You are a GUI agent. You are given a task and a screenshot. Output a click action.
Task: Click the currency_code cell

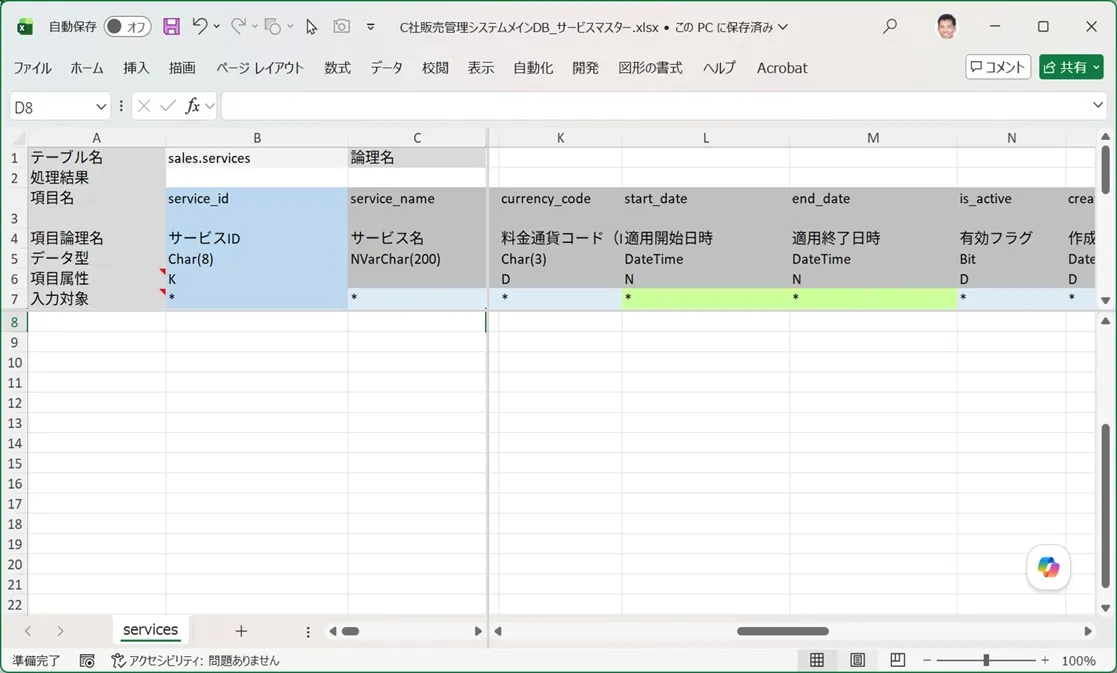pyautogui.click(x=561, y=207)
